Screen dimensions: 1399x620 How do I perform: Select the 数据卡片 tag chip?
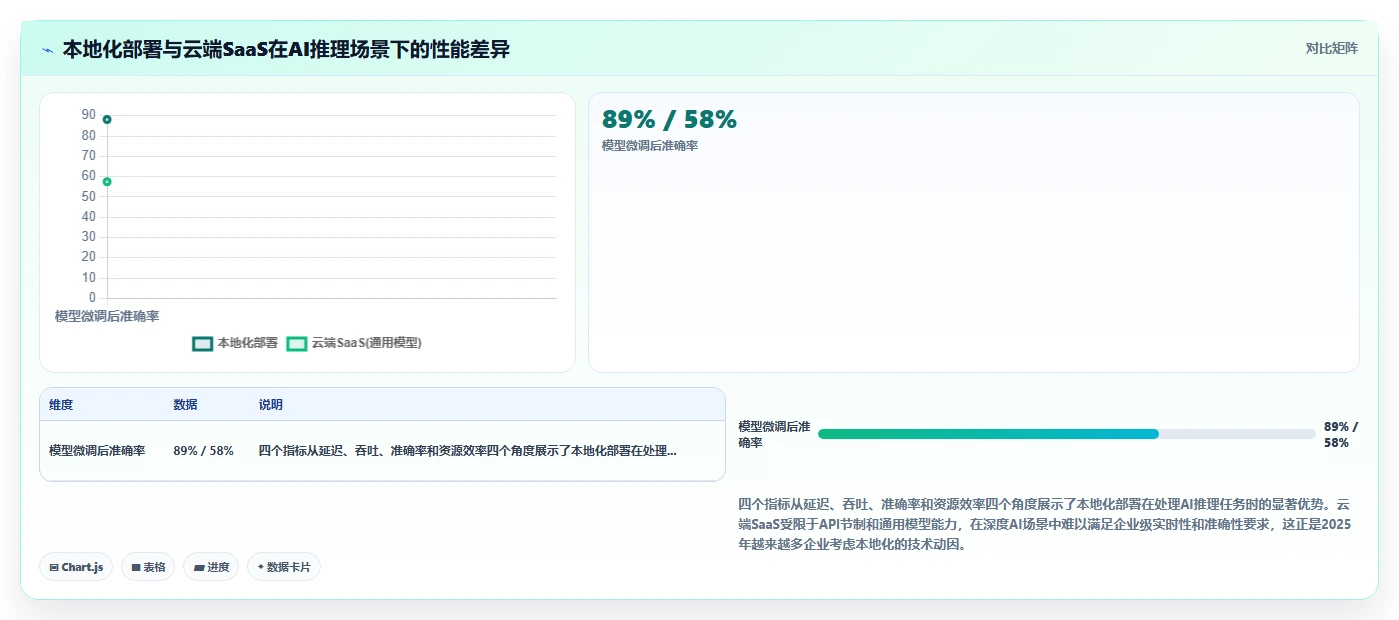(x=284, y=567)
